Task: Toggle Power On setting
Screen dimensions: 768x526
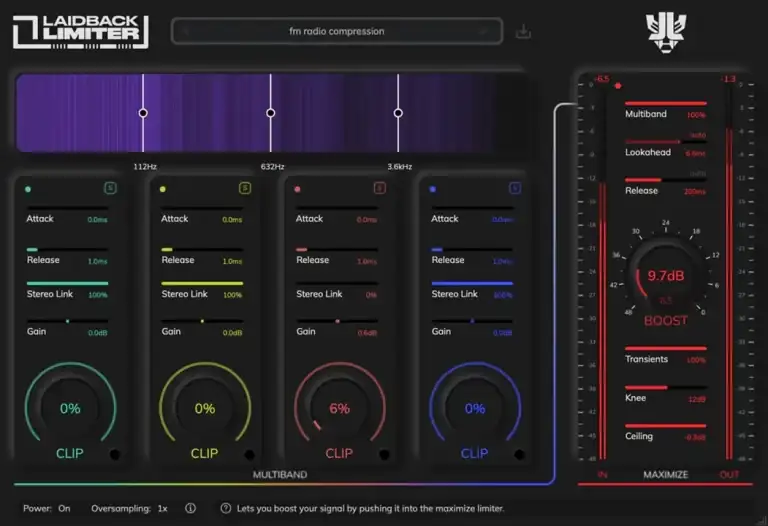Action: pyautogui.click(x=47, y=508)
